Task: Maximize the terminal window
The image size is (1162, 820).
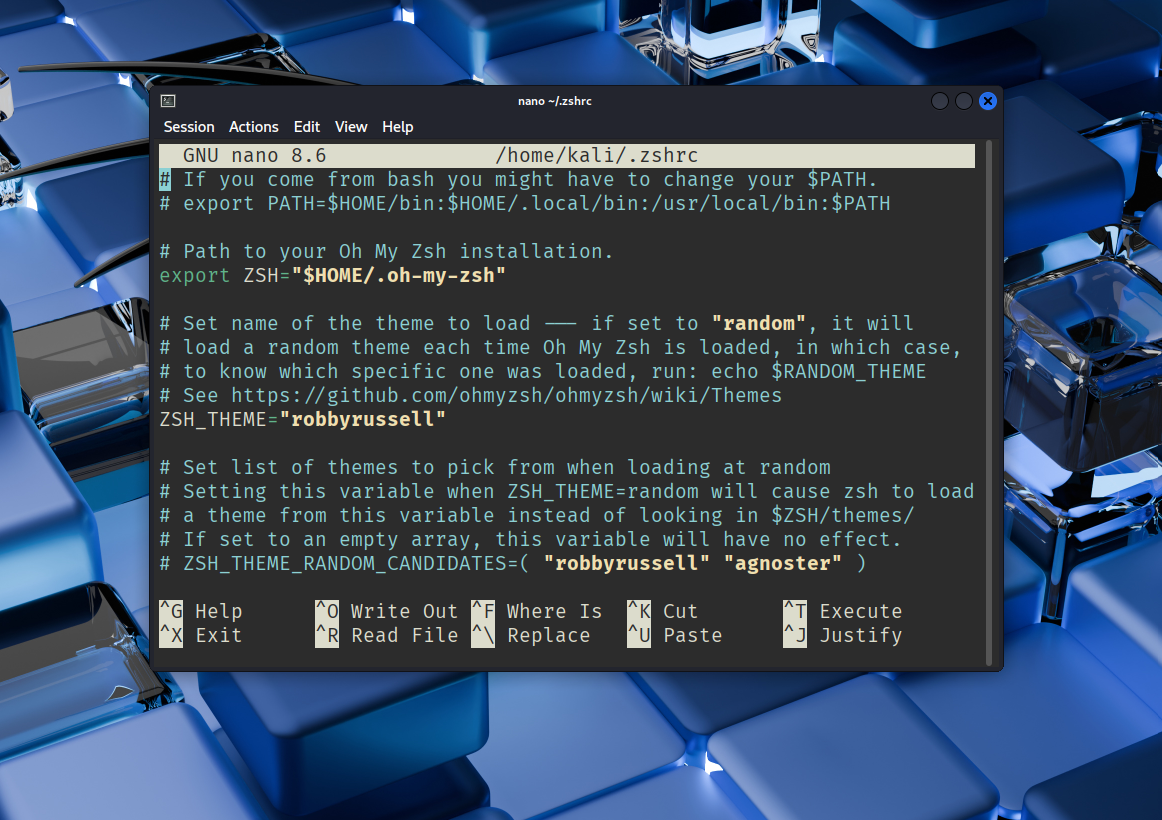Action: tap(963, 101)
